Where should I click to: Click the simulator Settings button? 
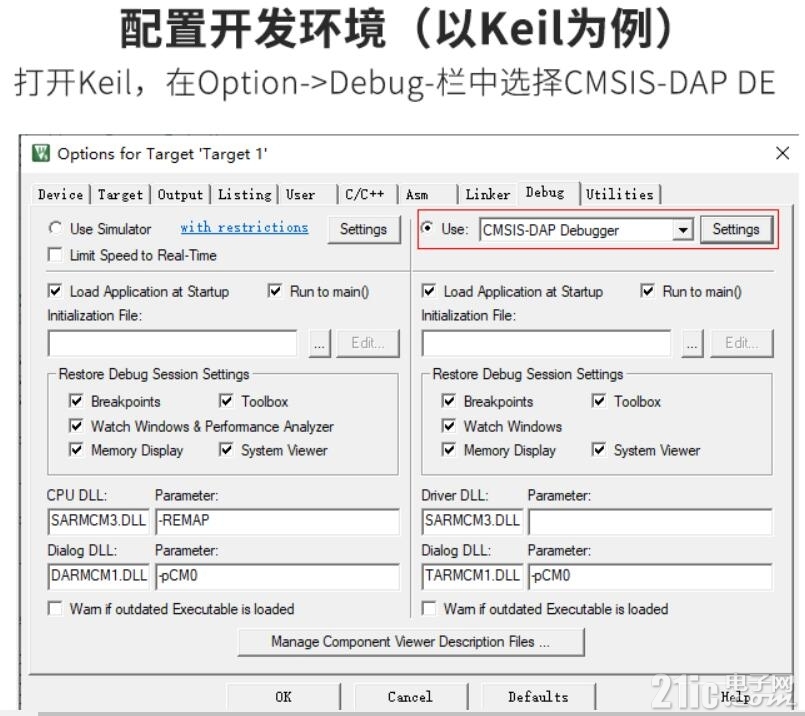[x=363, y=229]
